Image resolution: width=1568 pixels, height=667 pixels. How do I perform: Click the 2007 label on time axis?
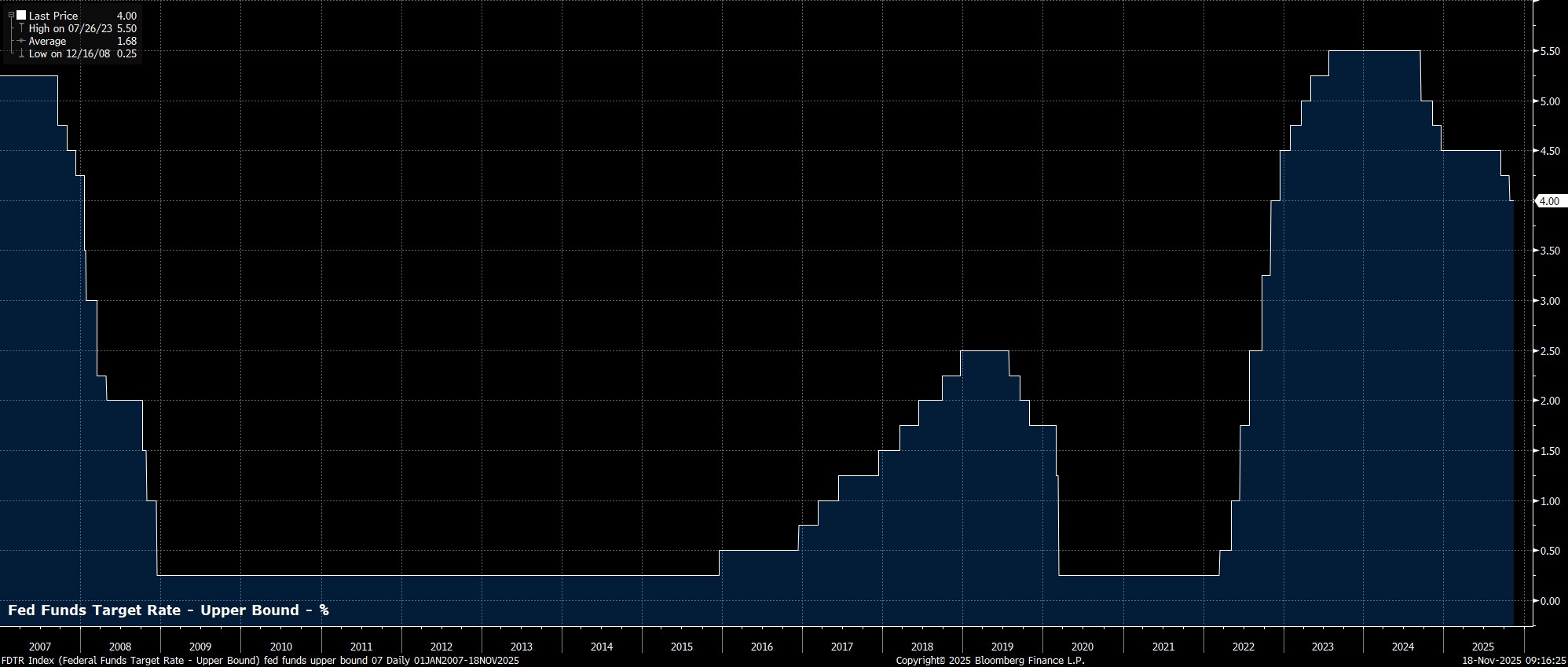tap(39, 647)
